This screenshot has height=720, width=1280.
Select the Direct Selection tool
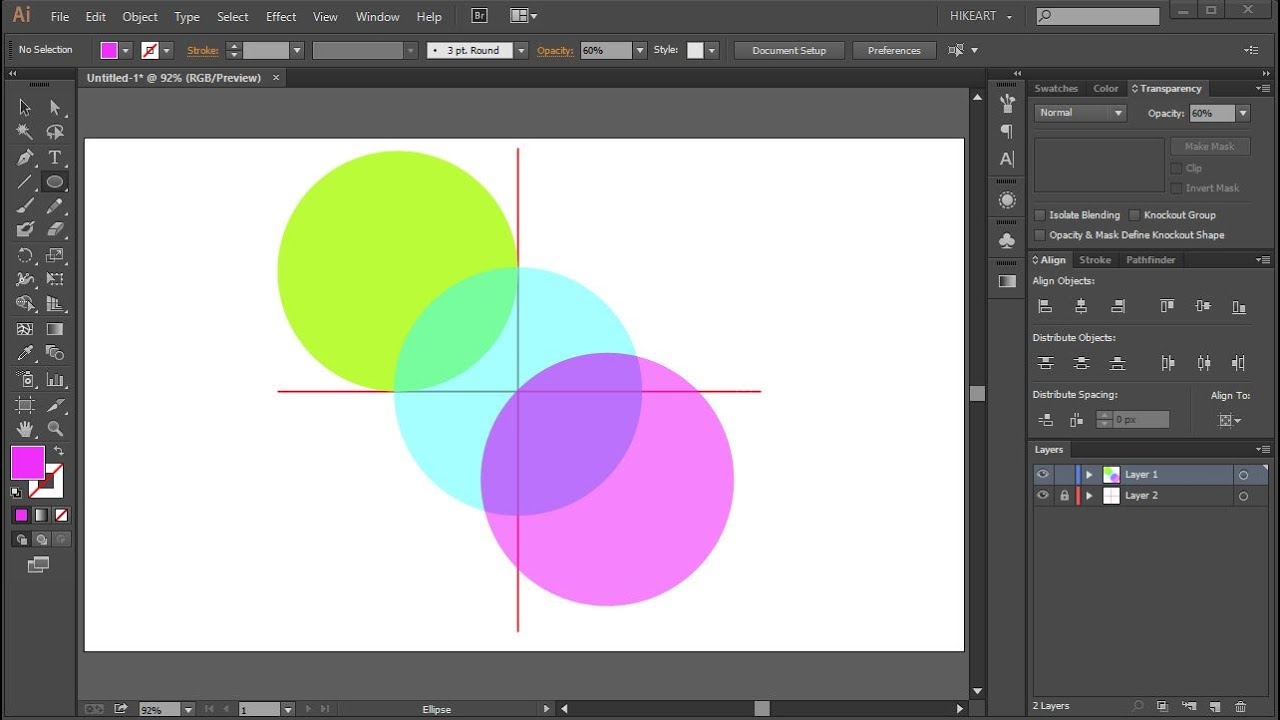(x=55, y=107)
